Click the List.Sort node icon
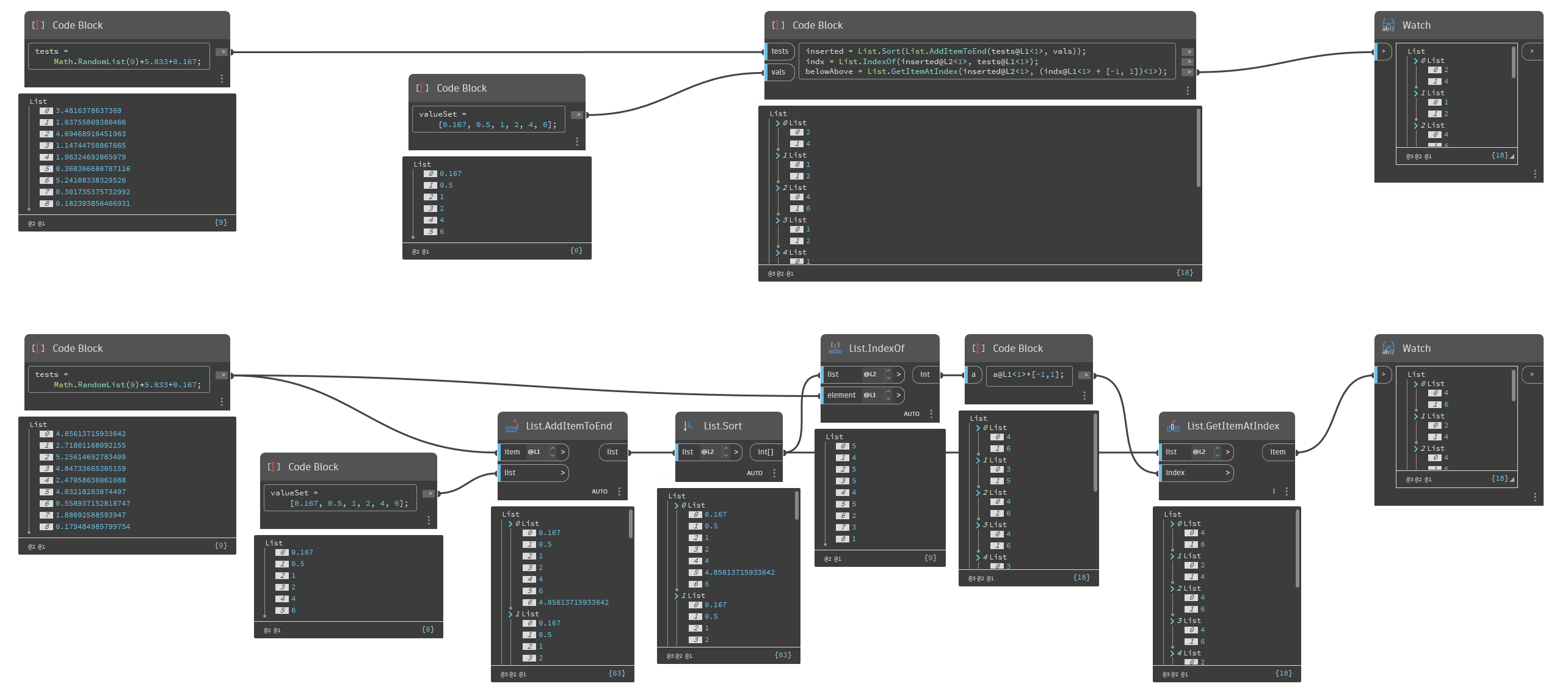The image size is (1568, 689). (689, 426)
